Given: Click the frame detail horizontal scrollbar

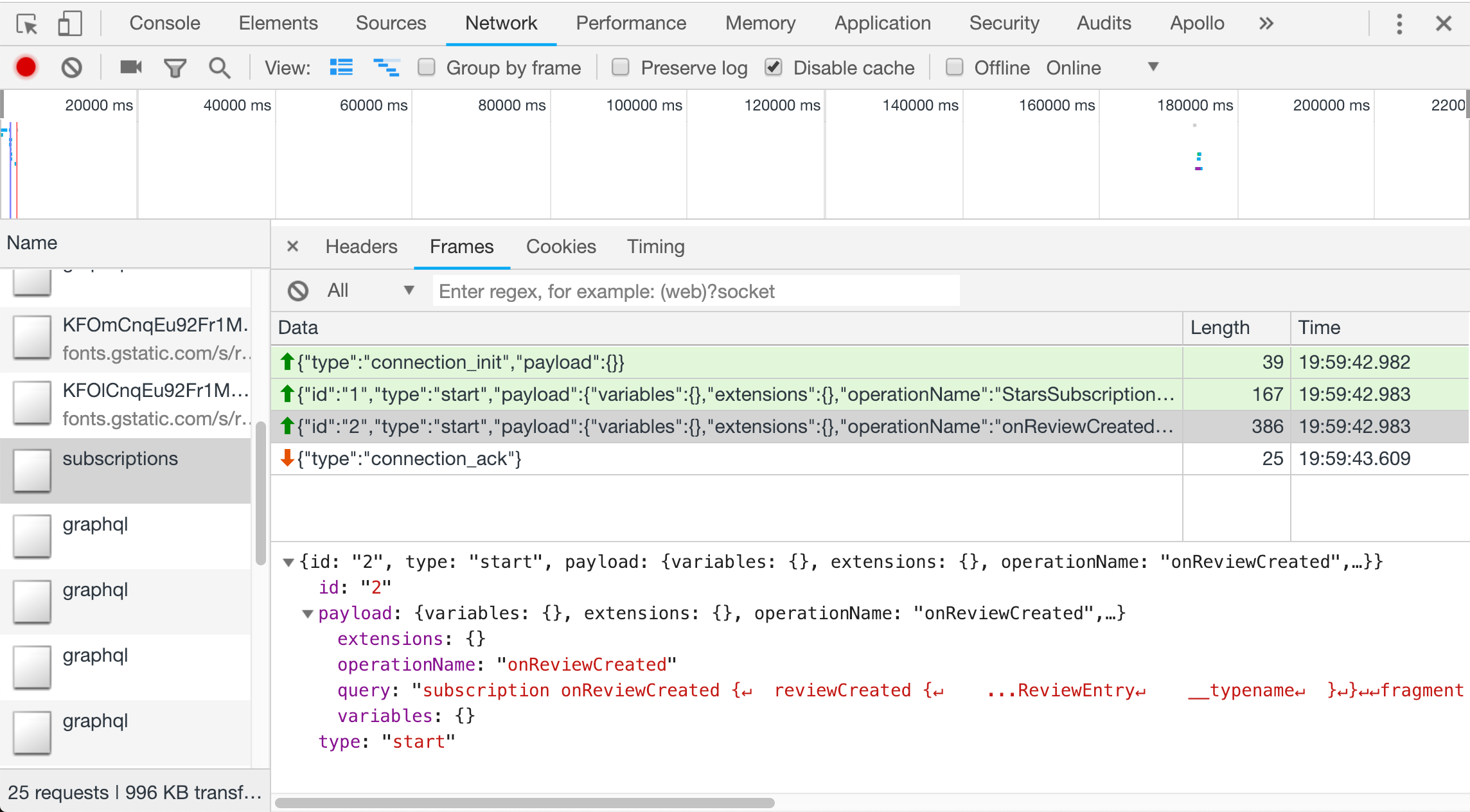Looking at the screenshot, I should 525,803.
